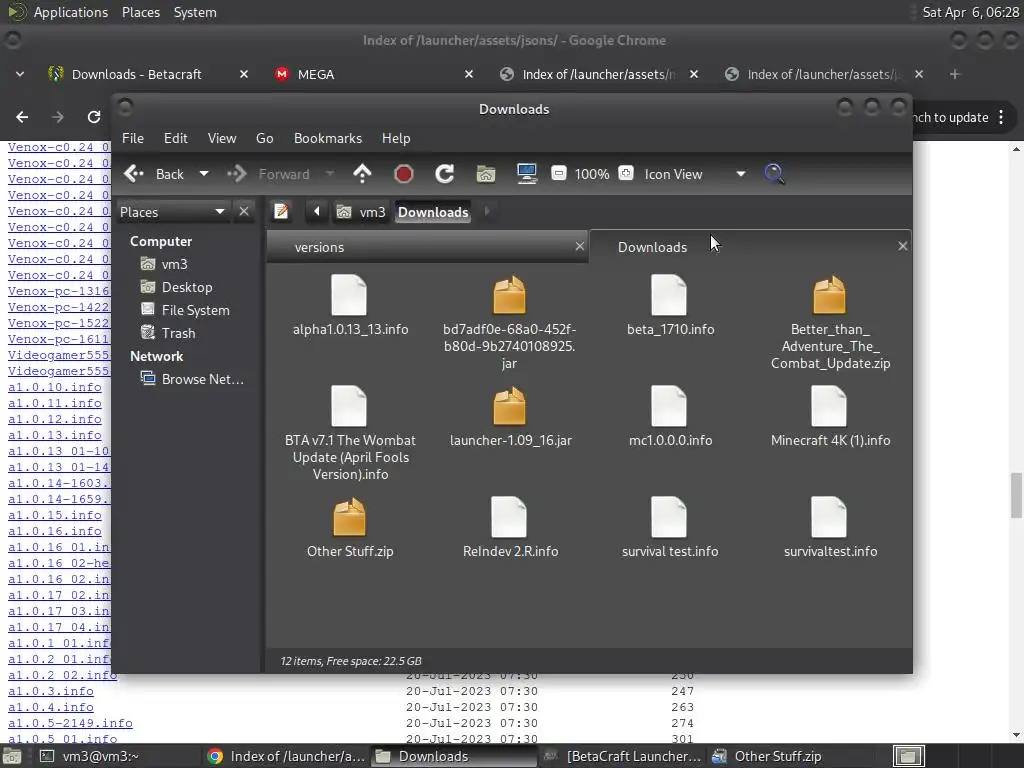This screenshot has height=768, width=1024.
Task: Select the beta_1710.info file icon
Action: 669,295
